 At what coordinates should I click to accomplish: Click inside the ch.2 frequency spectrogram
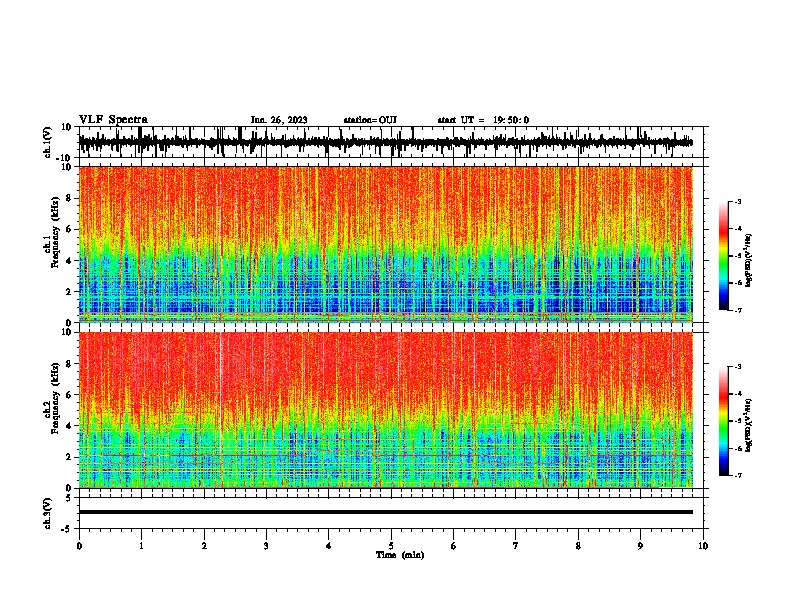coord(386,410)
